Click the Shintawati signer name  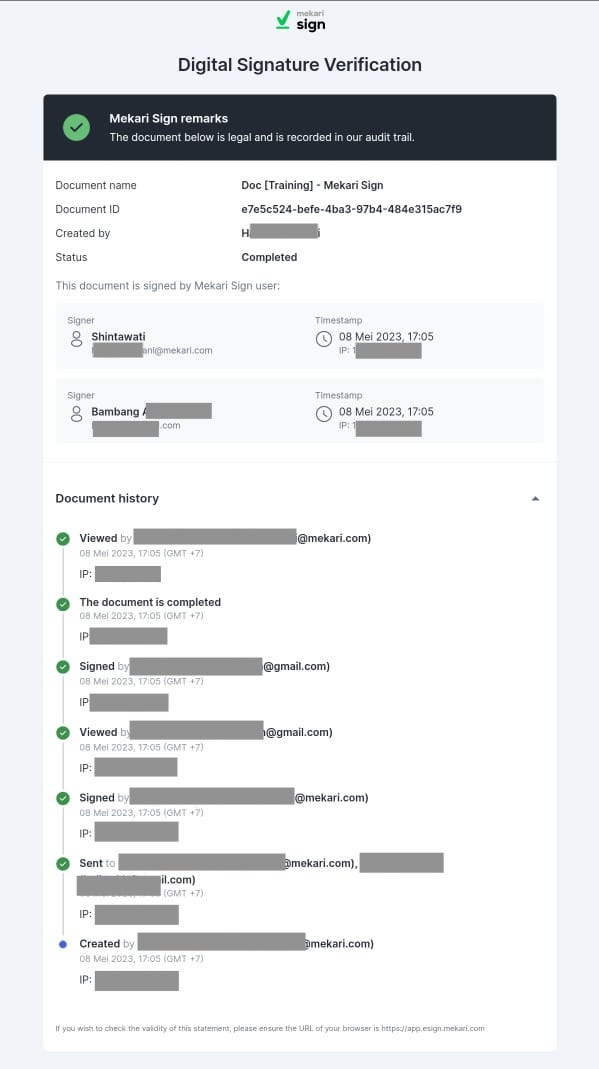[x=119, y=336]
